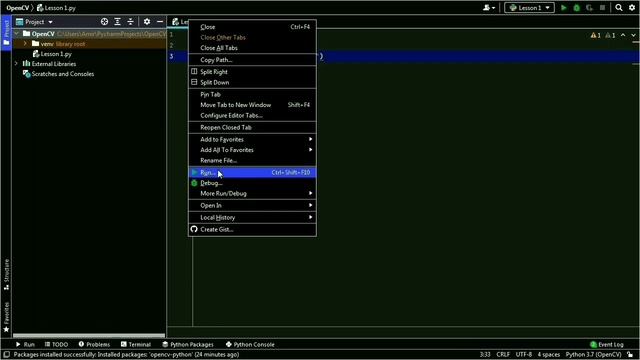The image size is (640, 360).
Task: Go to previous highlighted error up arrow
Action: tap(623, 35)
